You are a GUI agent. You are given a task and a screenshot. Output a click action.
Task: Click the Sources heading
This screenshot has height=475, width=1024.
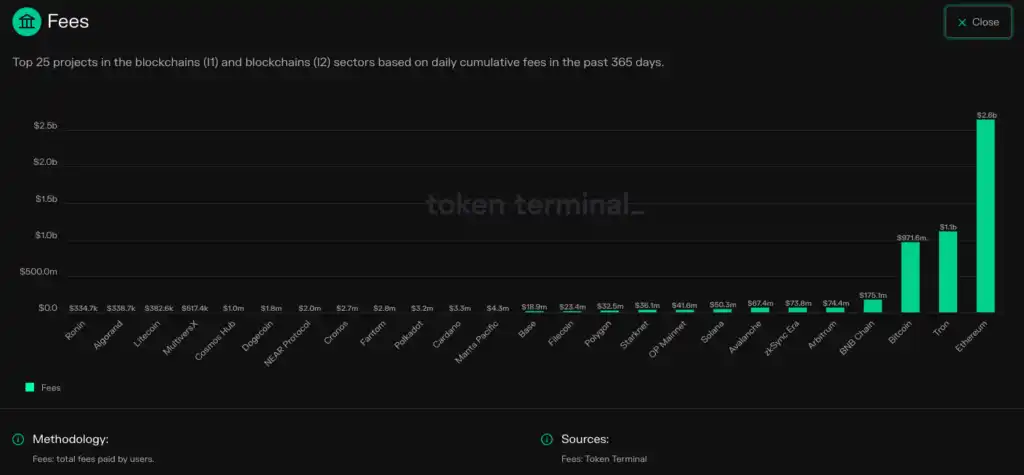584,439
